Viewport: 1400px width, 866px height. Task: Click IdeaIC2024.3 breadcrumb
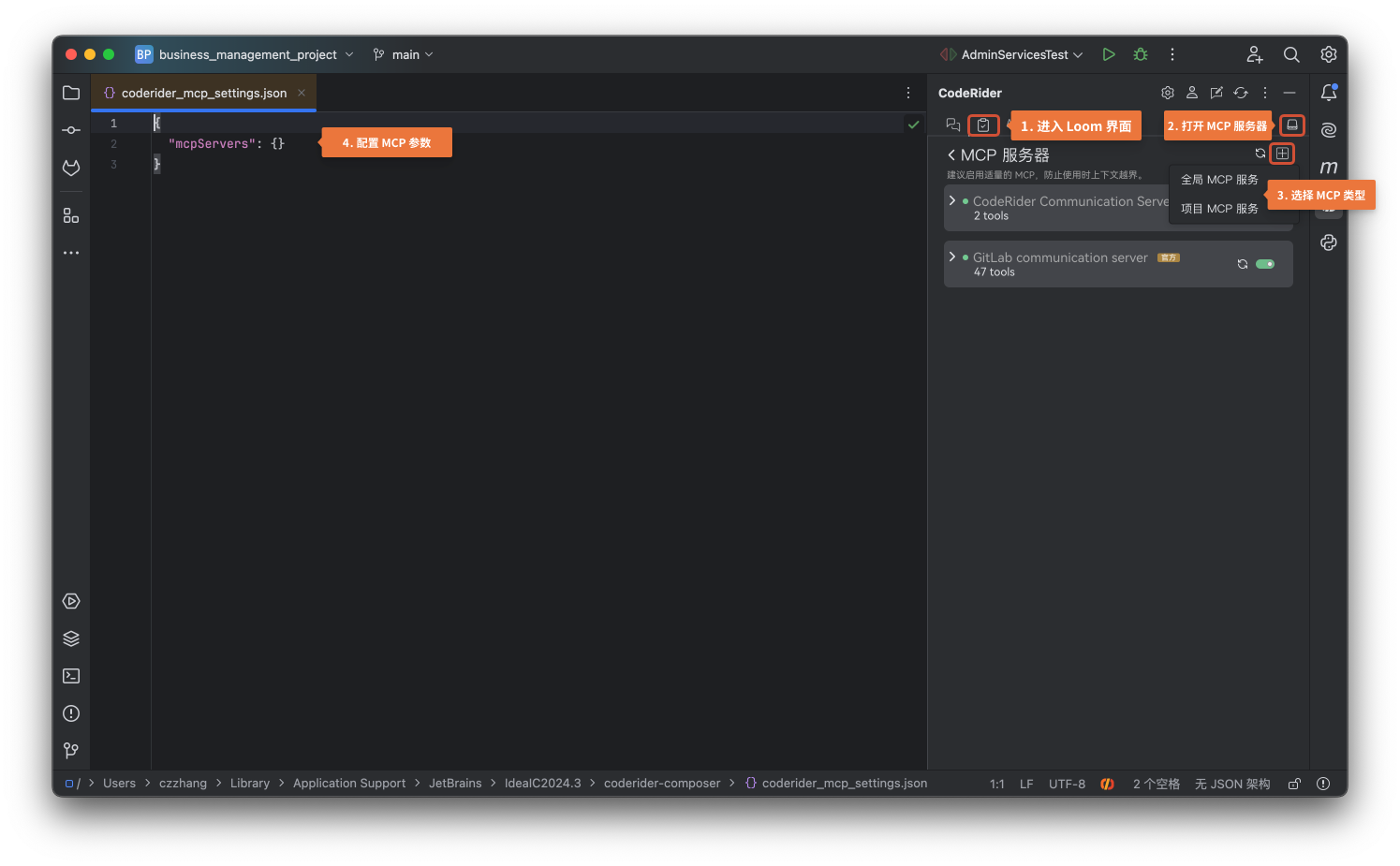[543, 784]
